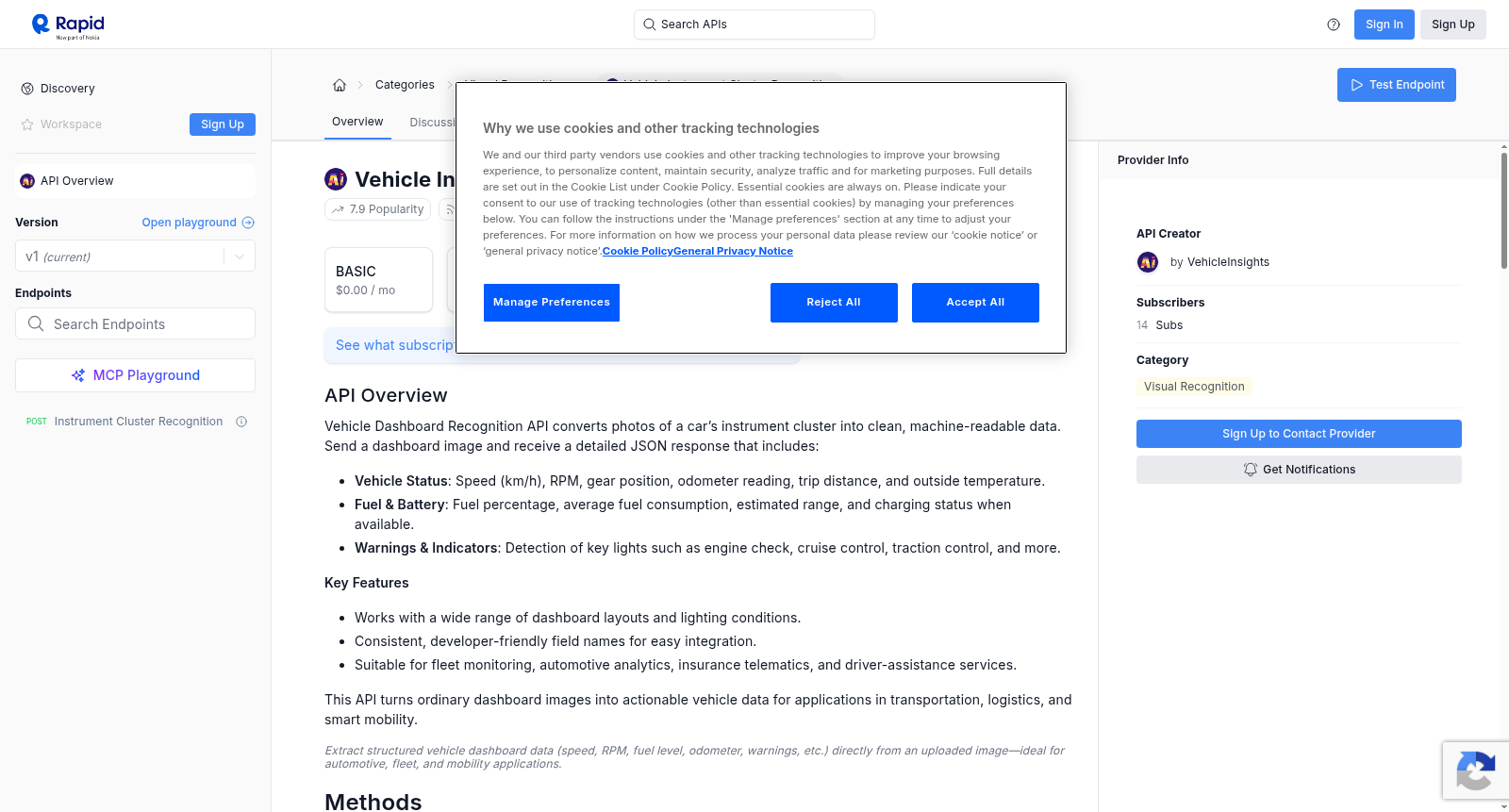This screenshot has height=812, width=1509.
Task: Click the Vehicle API logo beside the title
Action: point(336,179)
